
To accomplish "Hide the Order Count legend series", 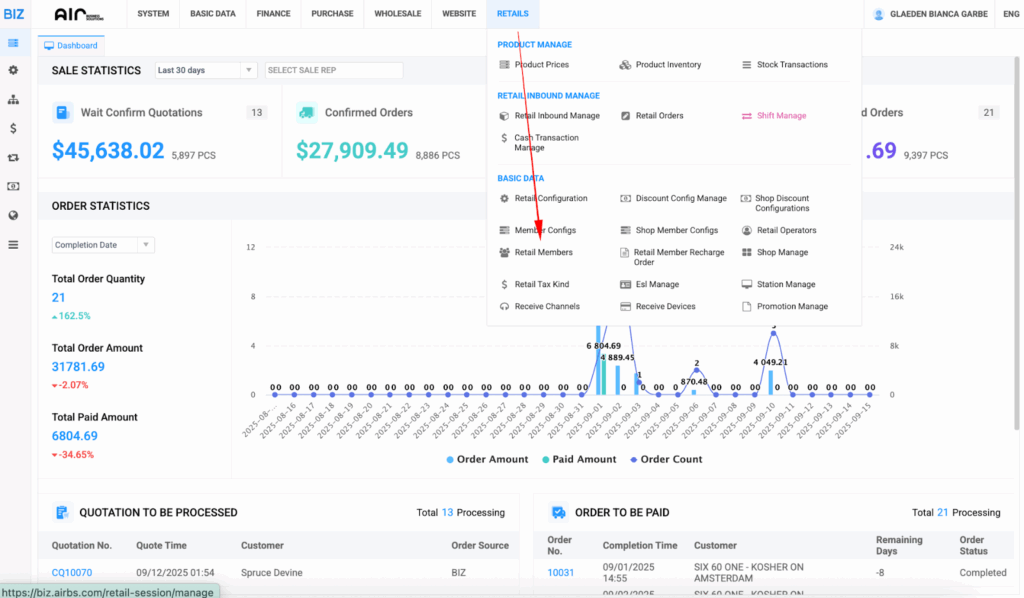I will 665,460.
